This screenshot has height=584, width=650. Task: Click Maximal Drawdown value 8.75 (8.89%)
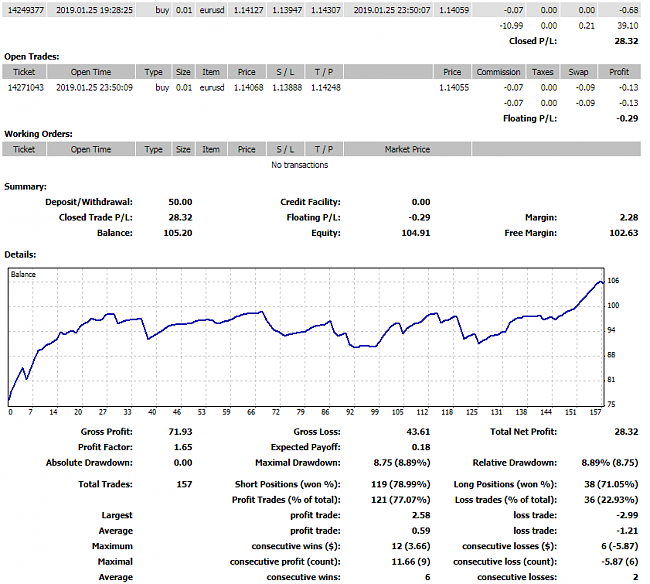tap(402, 463)
